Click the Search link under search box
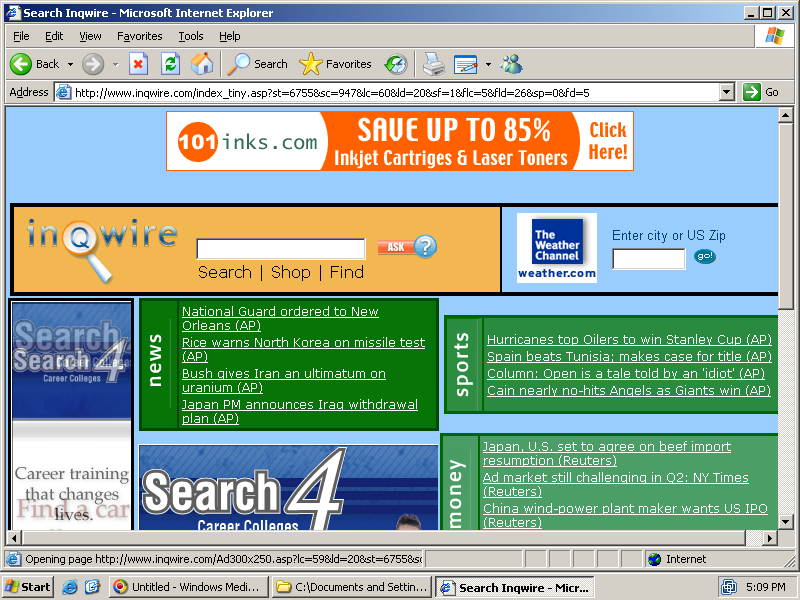The width and height of the screenshot is (800, 600). point(224,272)
